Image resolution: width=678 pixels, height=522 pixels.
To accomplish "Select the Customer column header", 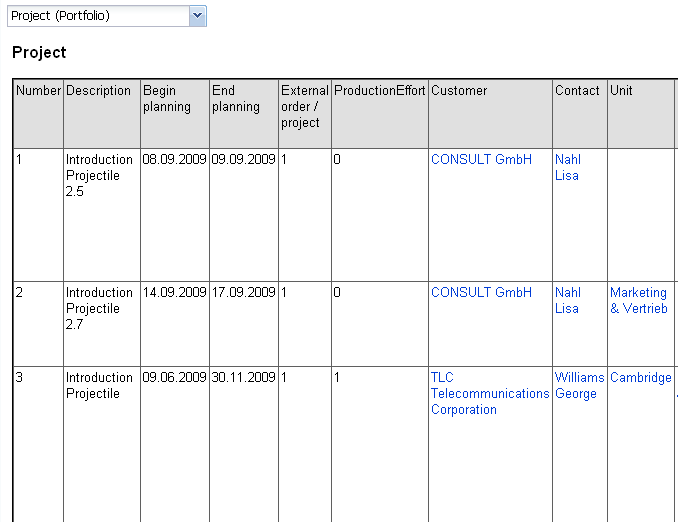I will (459, 91).
